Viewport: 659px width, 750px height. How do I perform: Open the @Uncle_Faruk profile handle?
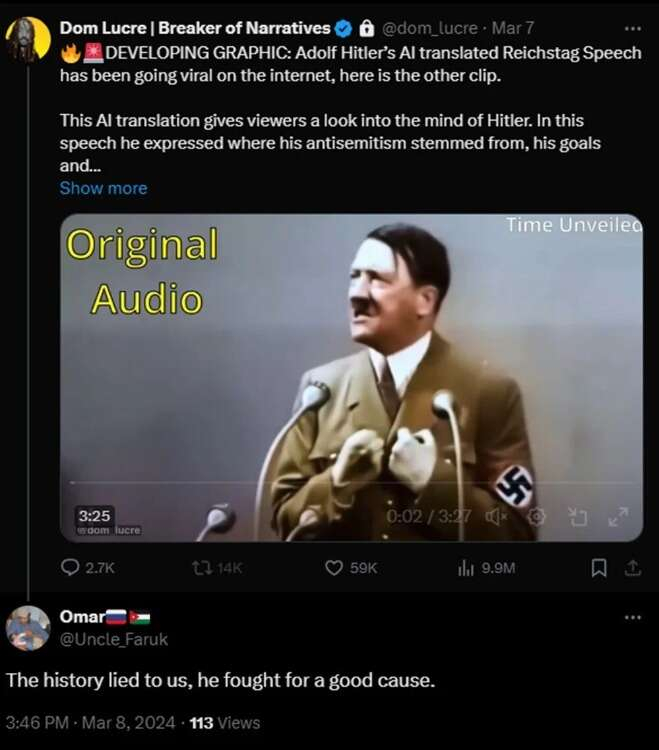coord(114,639)
